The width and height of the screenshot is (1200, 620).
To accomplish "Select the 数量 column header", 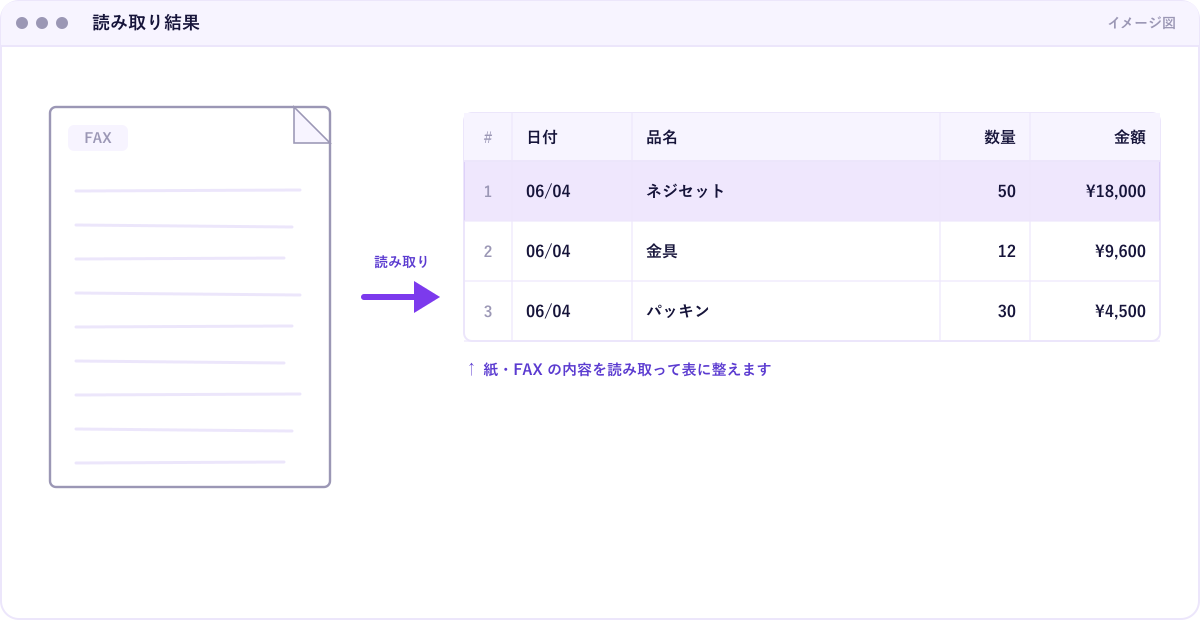I will click(x=985, y=137).
